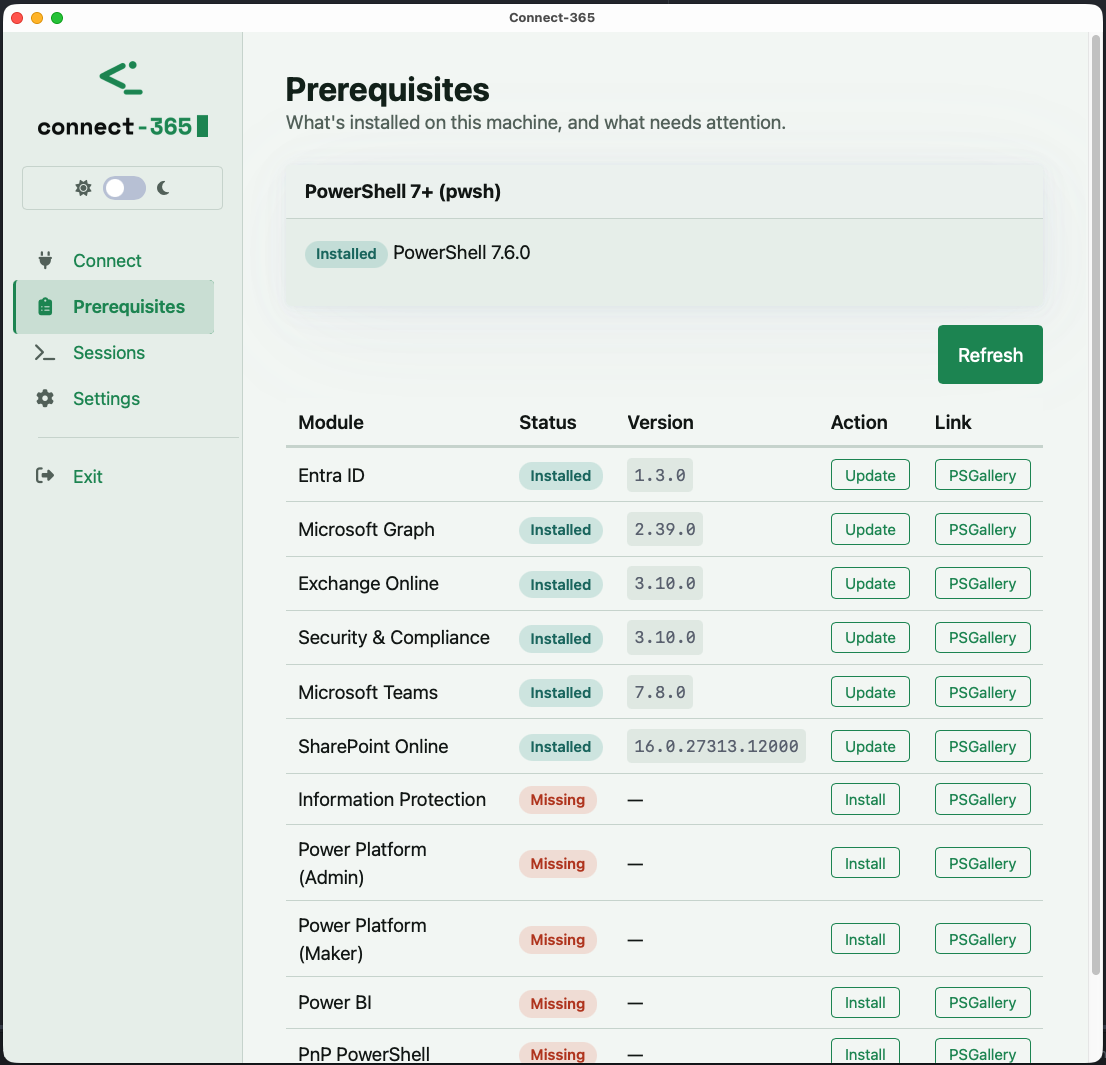The image size is (1106, 1065).
Task: Click the Status column header
Action: click(x=547, y=422)
